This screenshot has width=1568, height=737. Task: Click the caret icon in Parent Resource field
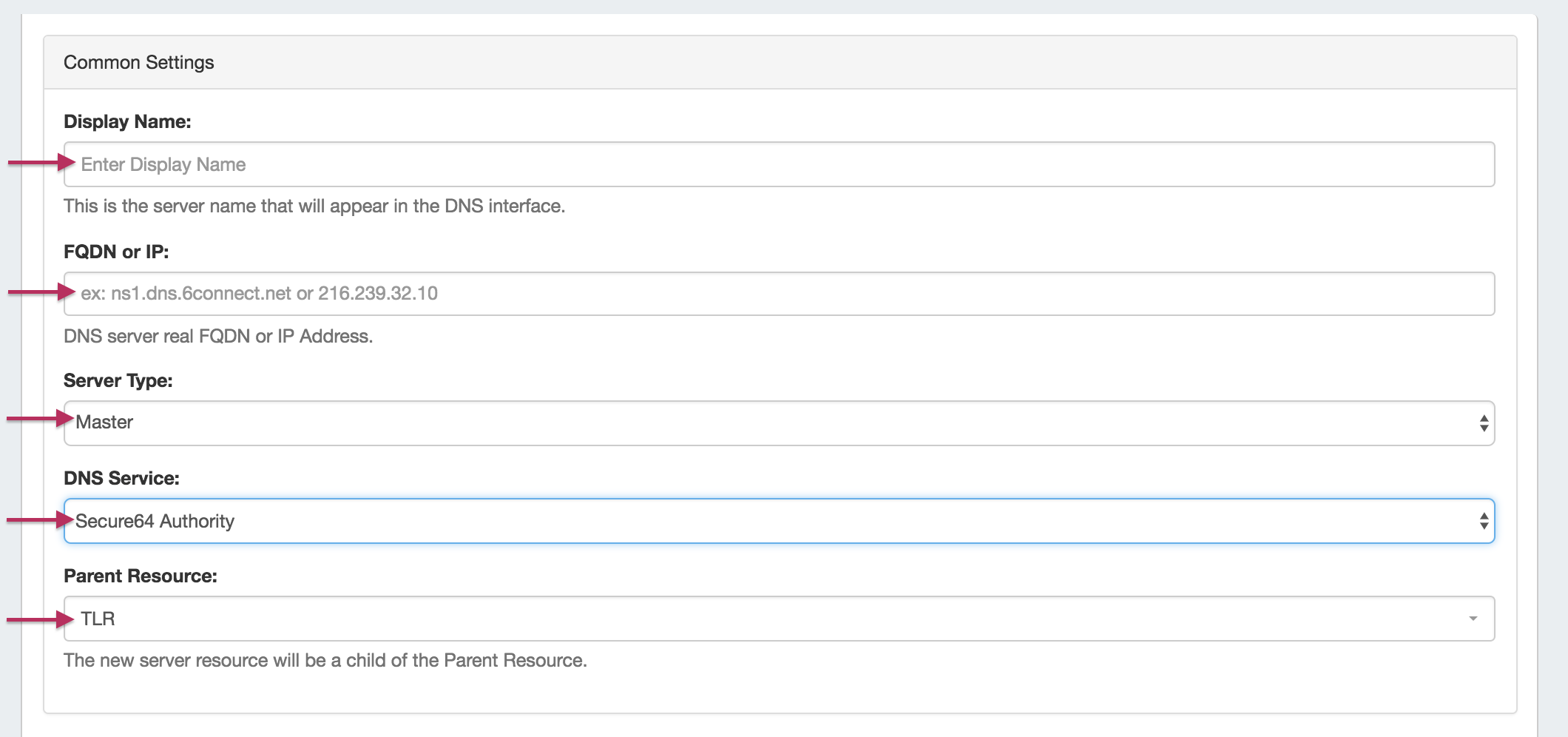click(1473, 619)
